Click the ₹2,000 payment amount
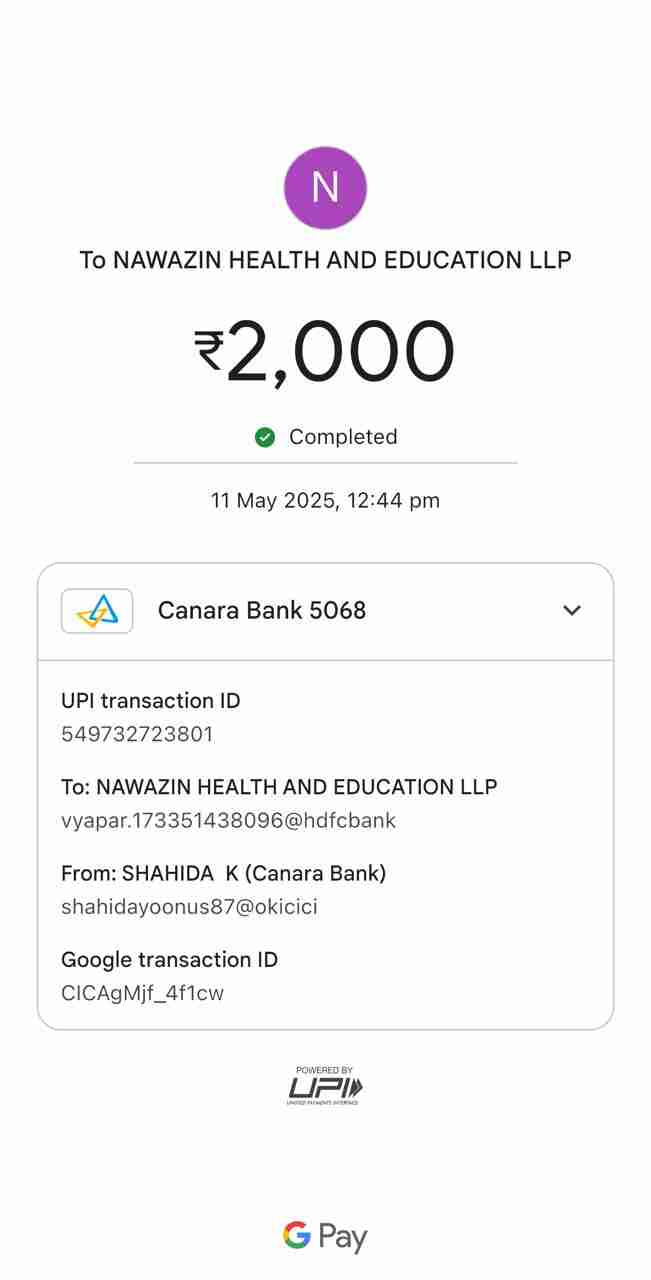 pos(340,352)
